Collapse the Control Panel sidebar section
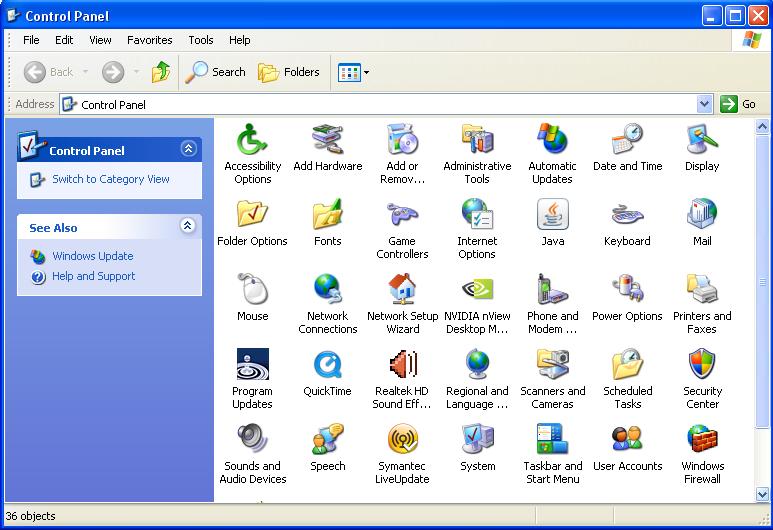Screen dimensions: 773x530 coord(188,148)
